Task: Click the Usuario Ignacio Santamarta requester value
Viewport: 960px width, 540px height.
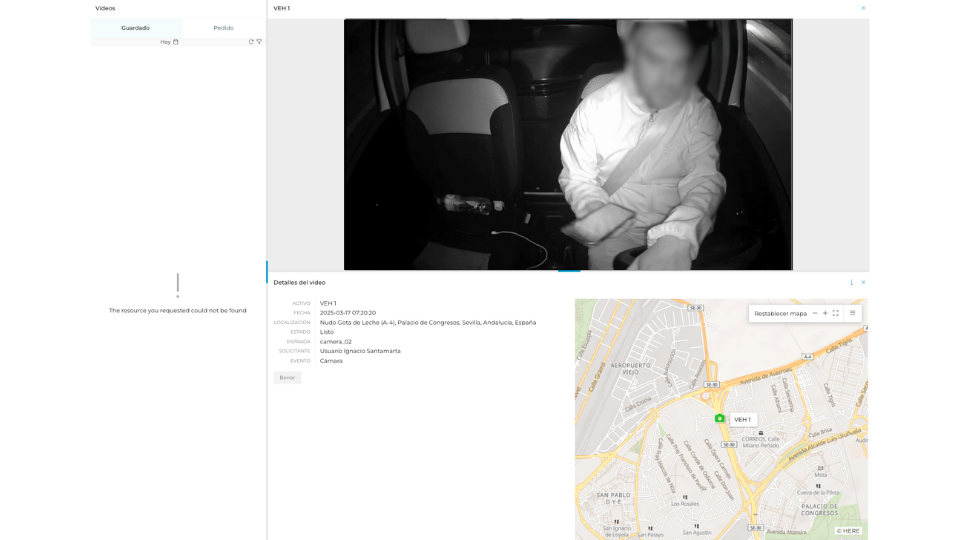Action: click(x=360, y=351)
